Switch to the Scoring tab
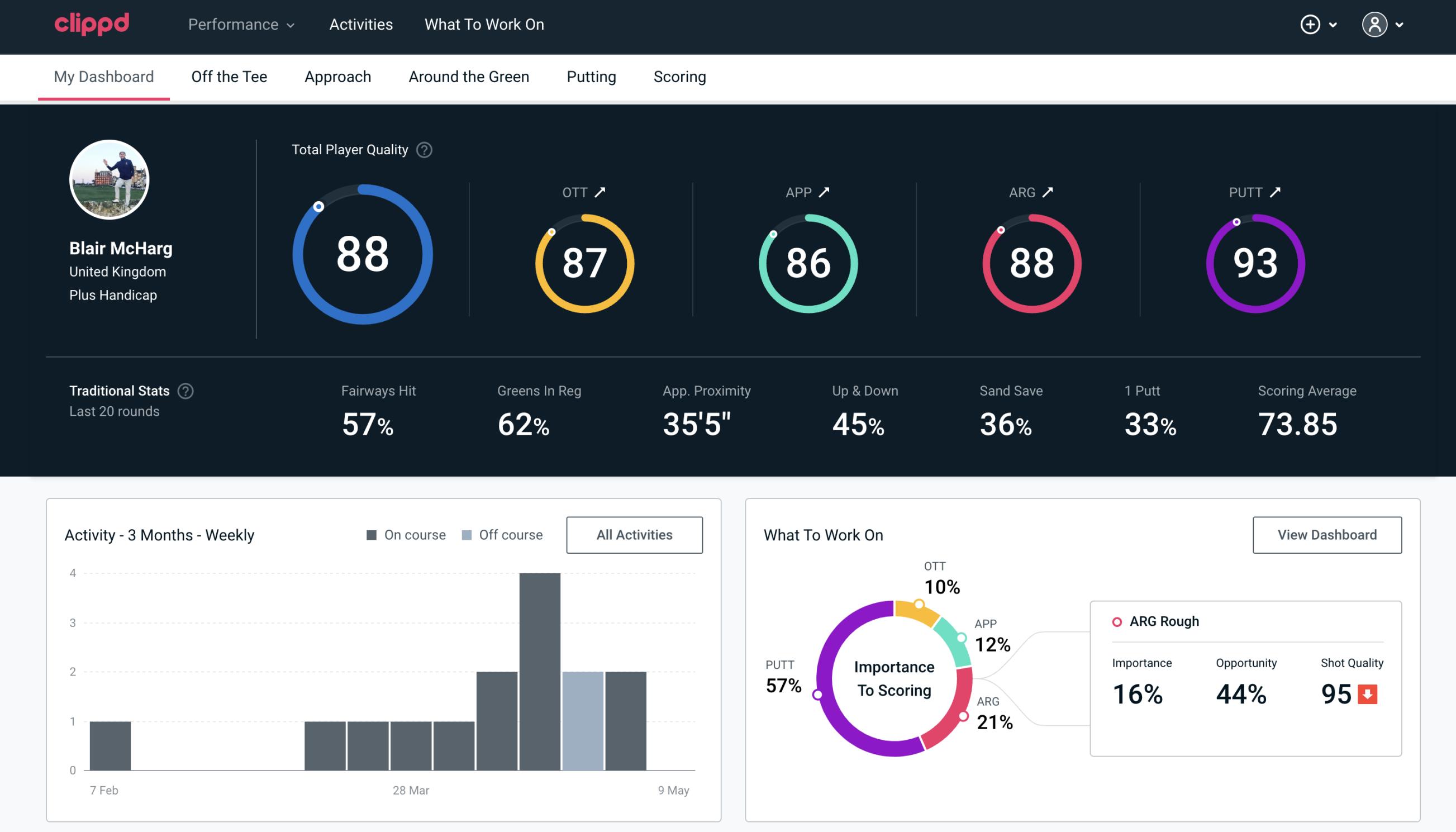This screenshot has height=832, width=1456. click(679, 76)
